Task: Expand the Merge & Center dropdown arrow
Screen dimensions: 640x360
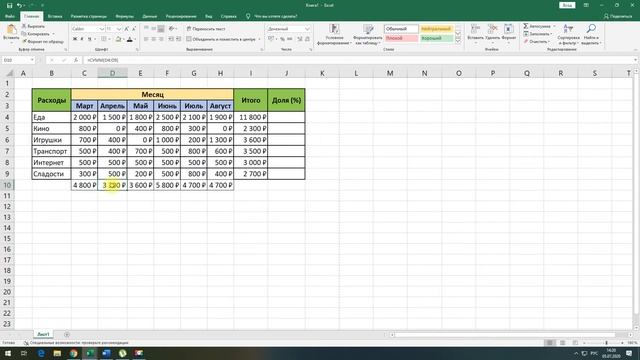Action: tap(259, 39)
